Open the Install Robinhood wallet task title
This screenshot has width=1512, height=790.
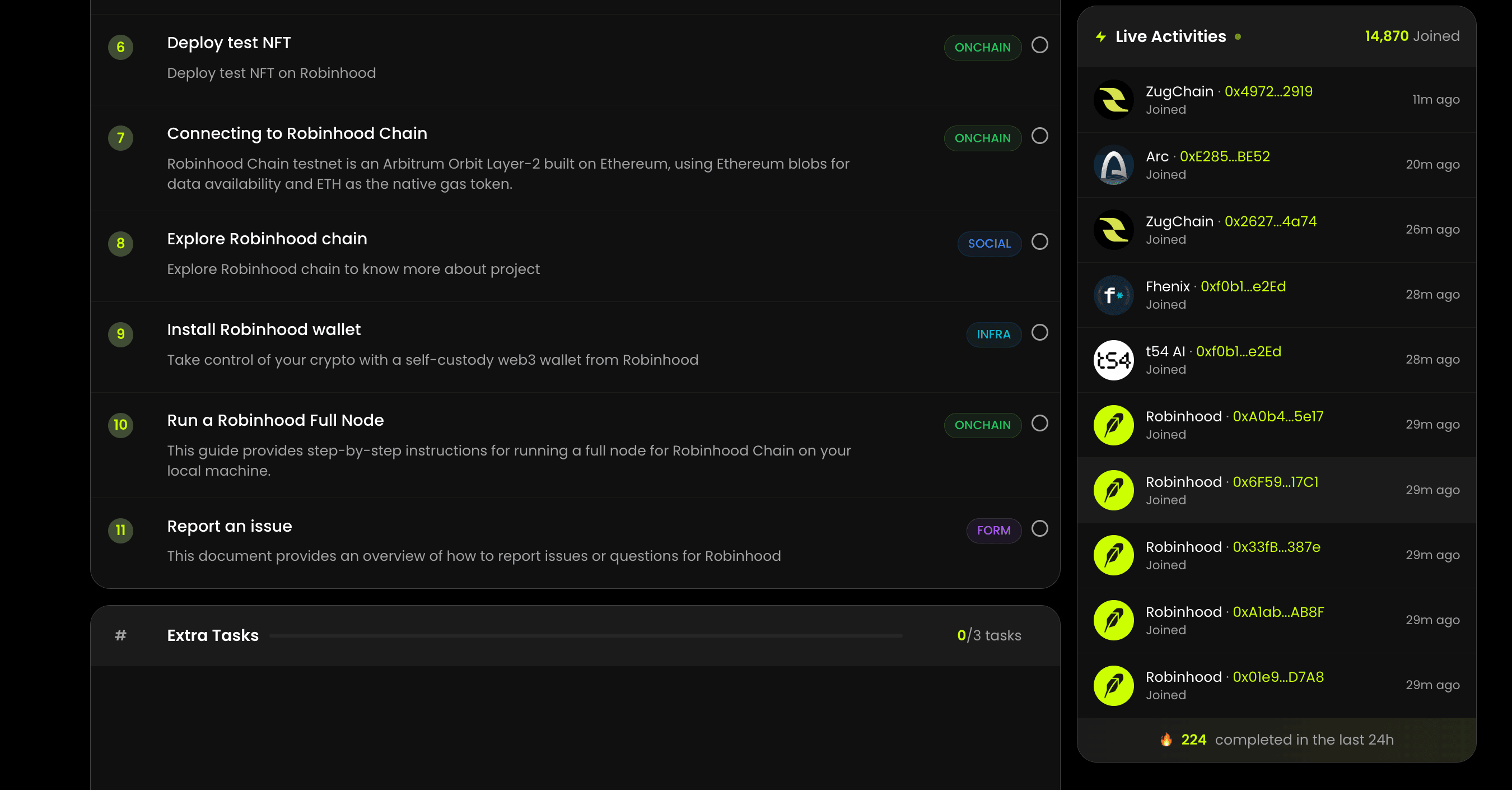[264, 329]
